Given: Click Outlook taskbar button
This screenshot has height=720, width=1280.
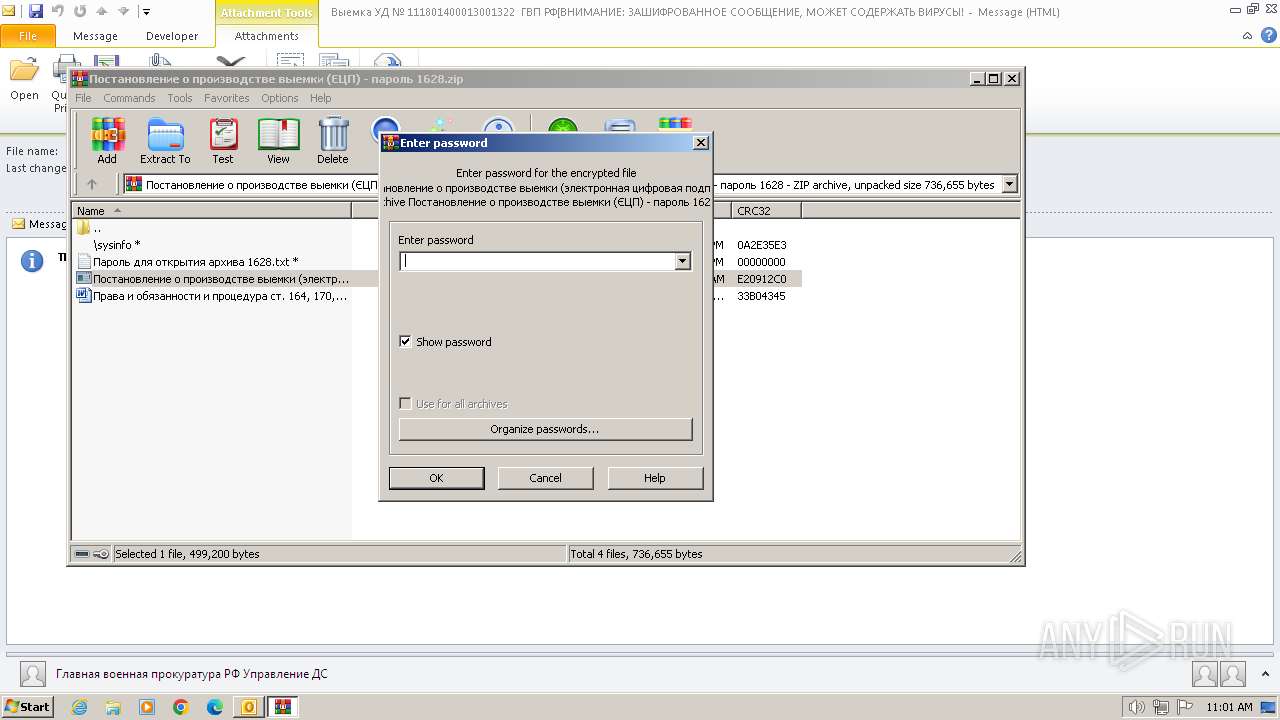Looking at the screenshot, I should (x=248, y=707).
